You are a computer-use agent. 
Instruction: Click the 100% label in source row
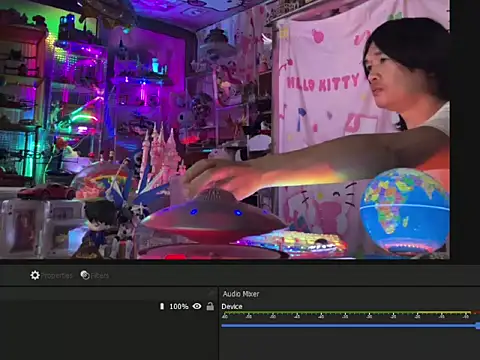[179, 306]
